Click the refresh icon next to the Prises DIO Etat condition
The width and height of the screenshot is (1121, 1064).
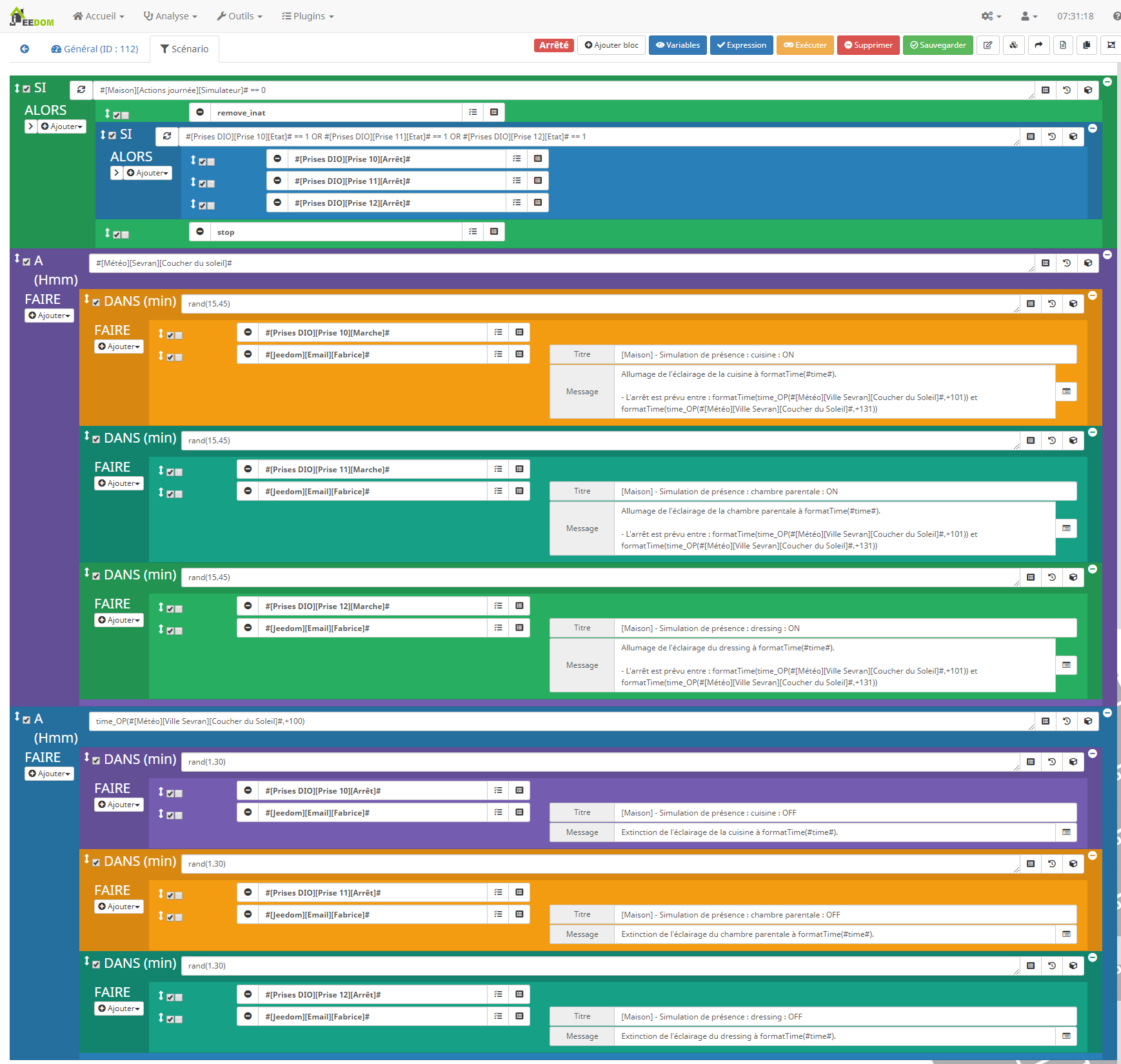click(167, 136)
